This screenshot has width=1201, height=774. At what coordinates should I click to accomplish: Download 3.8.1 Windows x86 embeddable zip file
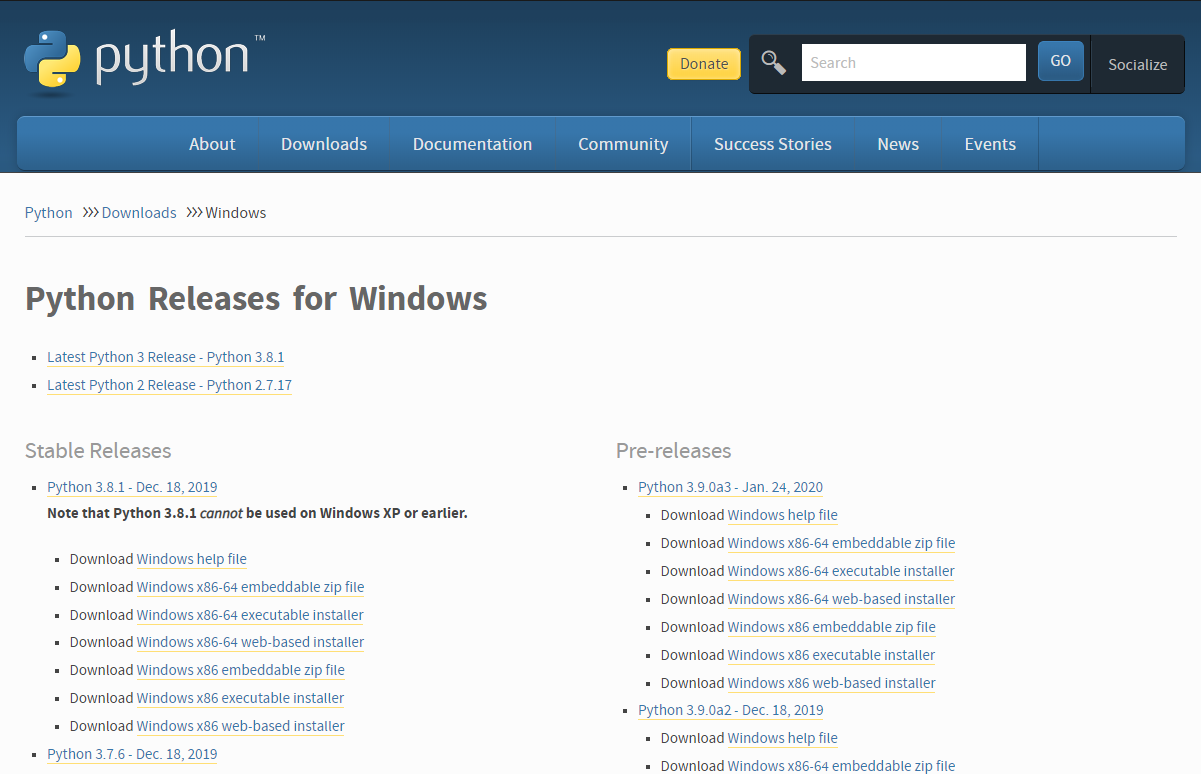pos(241,670)
